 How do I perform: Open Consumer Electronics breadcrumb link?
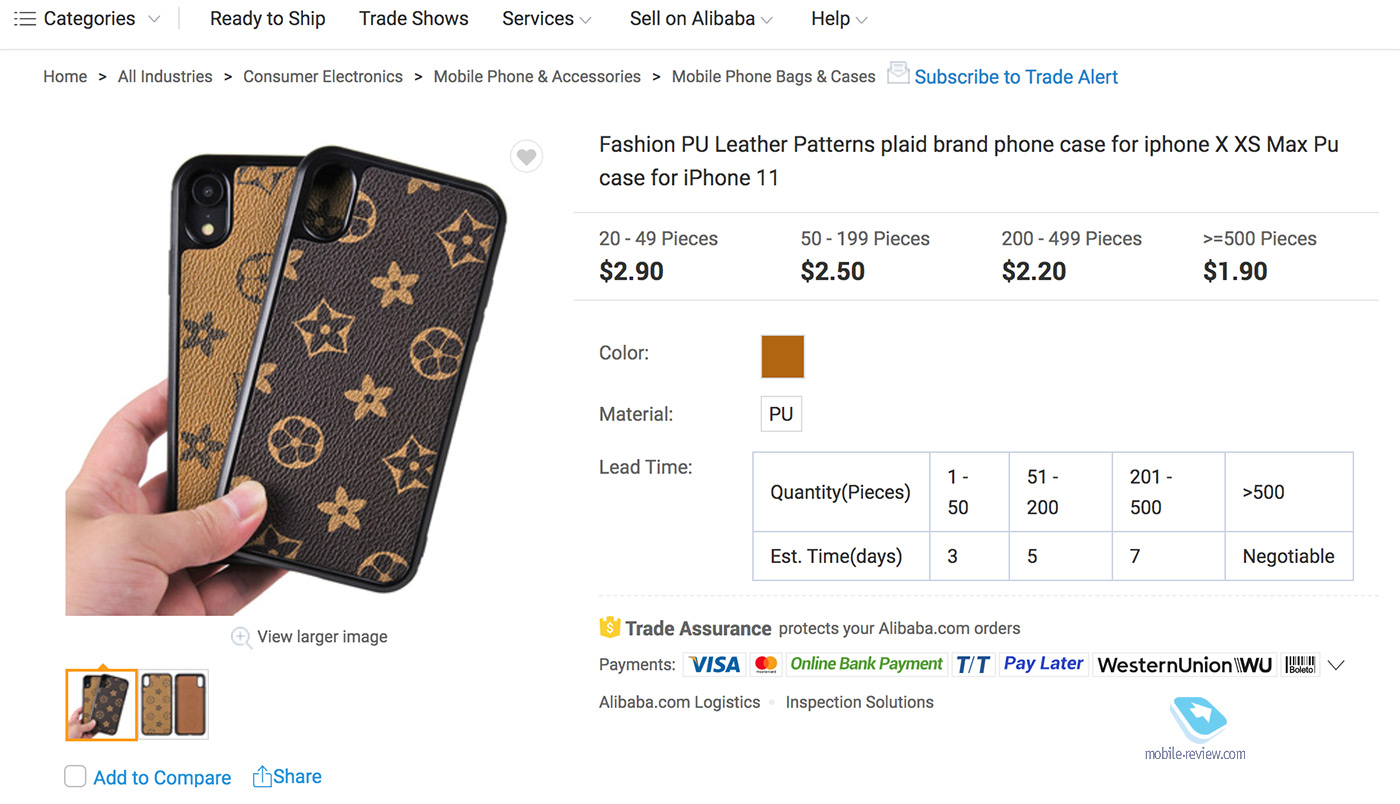322,77
